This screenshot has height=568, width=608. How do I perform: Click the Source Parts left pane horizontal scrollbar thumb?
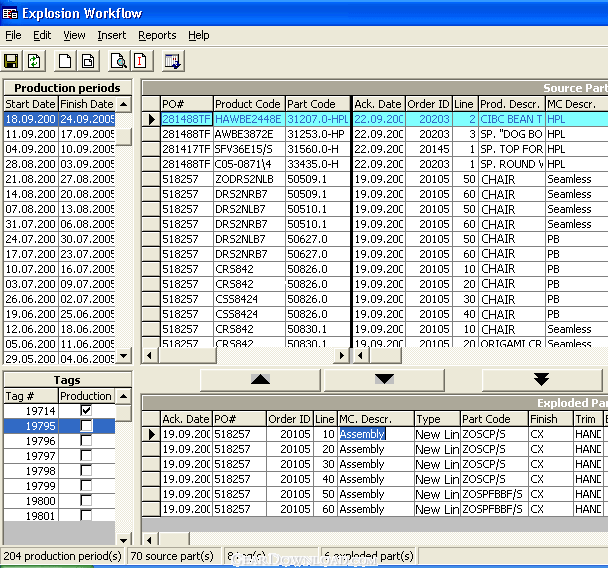pyautogui.click(x=187, y=355)
